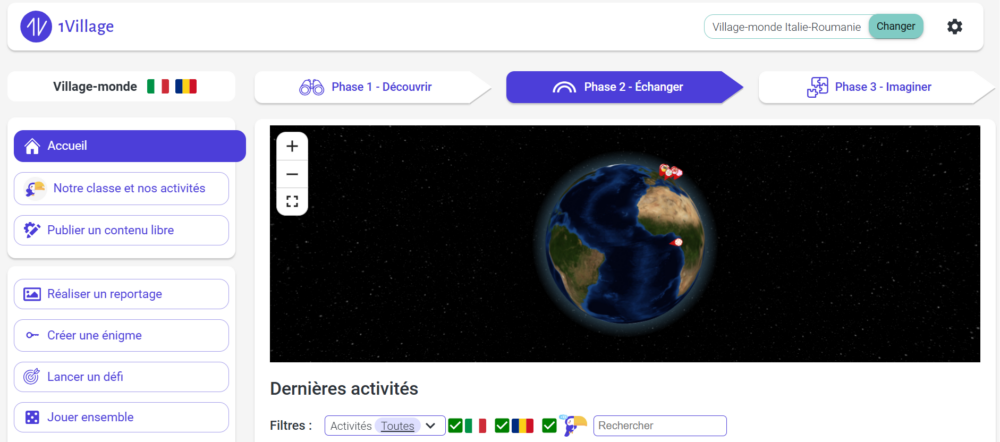Click the Village-monde label card
Screen dimensions: 1000x442
tap(121, 87)
